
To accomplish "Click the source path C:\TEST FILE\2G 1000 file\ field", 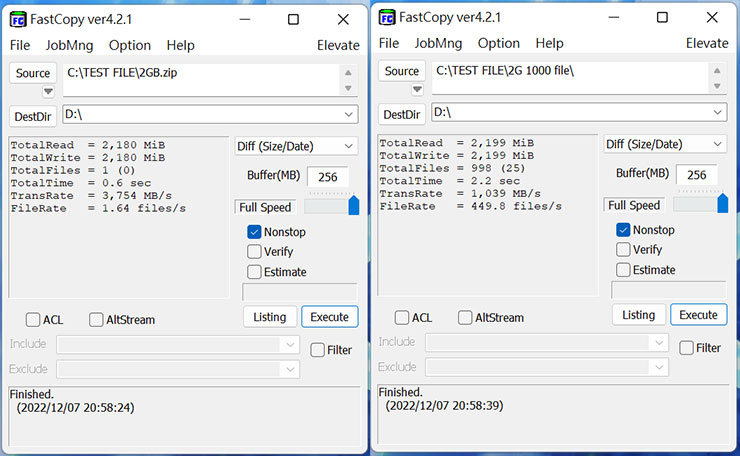I will (570, 78).
